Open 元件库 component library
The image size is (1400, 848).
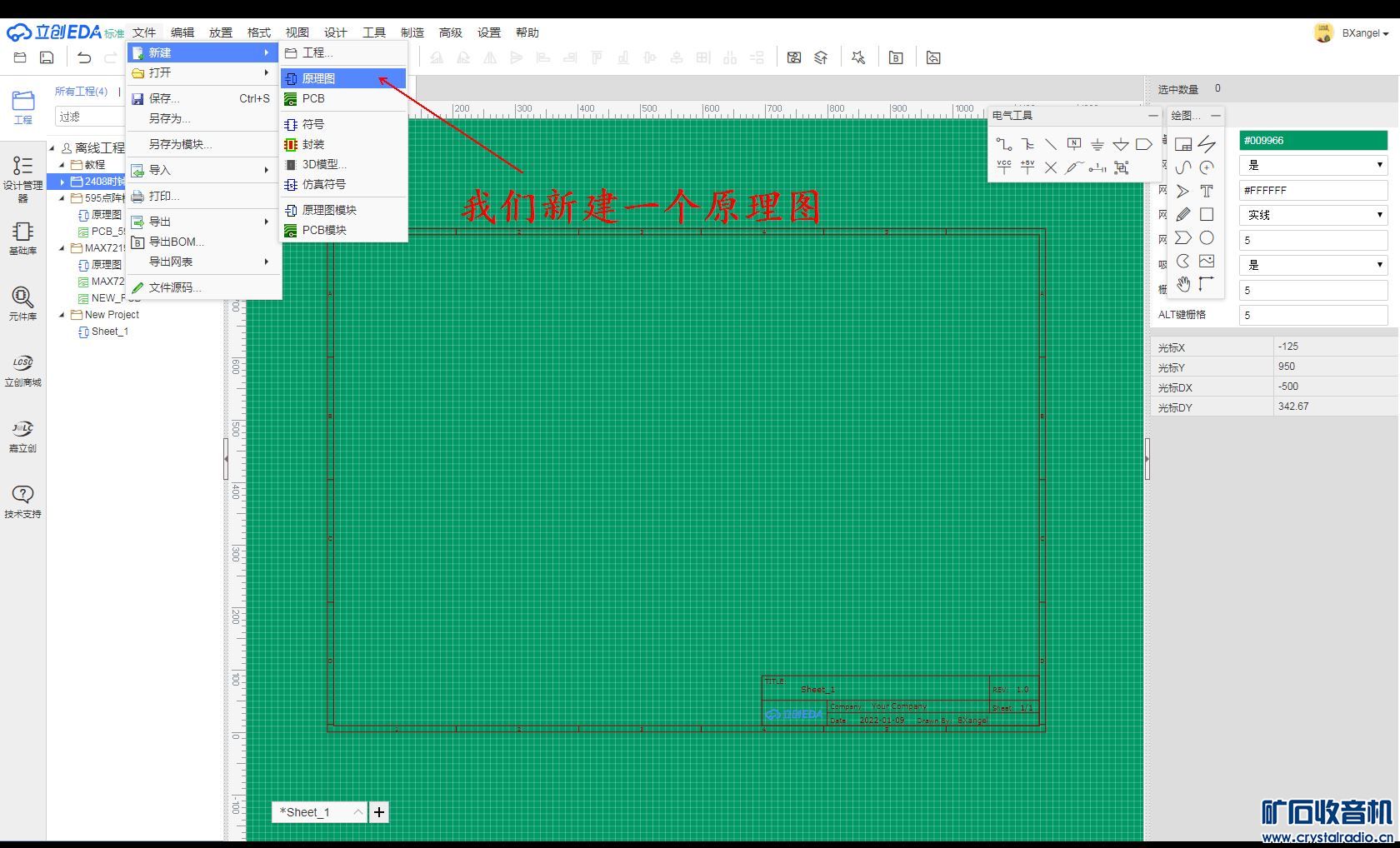[x=22, y=303]
